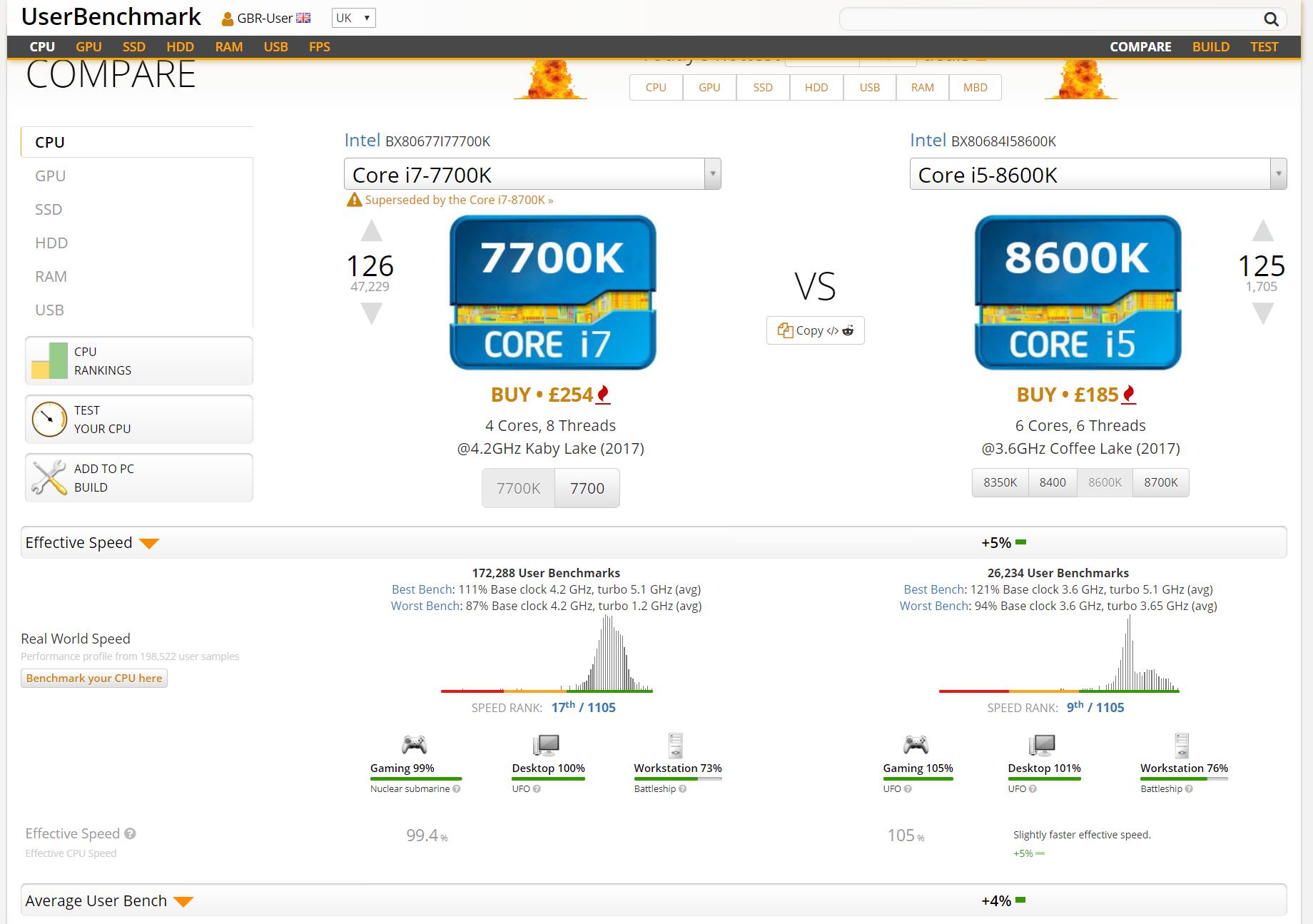Screen dimensions: 1313x924
Task: Switch to the 8350K variant button
Action: [x=1000, y=482]
